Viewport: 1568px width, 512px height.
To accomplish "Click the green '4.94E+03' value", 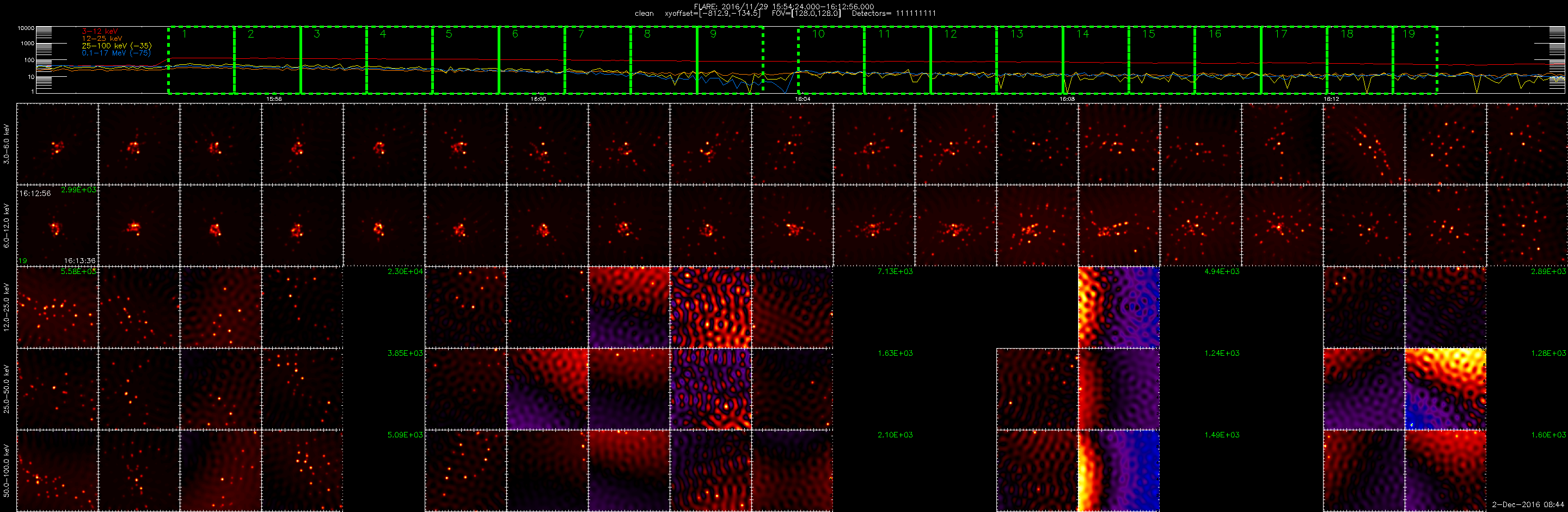I will (x=1222, y=272).
